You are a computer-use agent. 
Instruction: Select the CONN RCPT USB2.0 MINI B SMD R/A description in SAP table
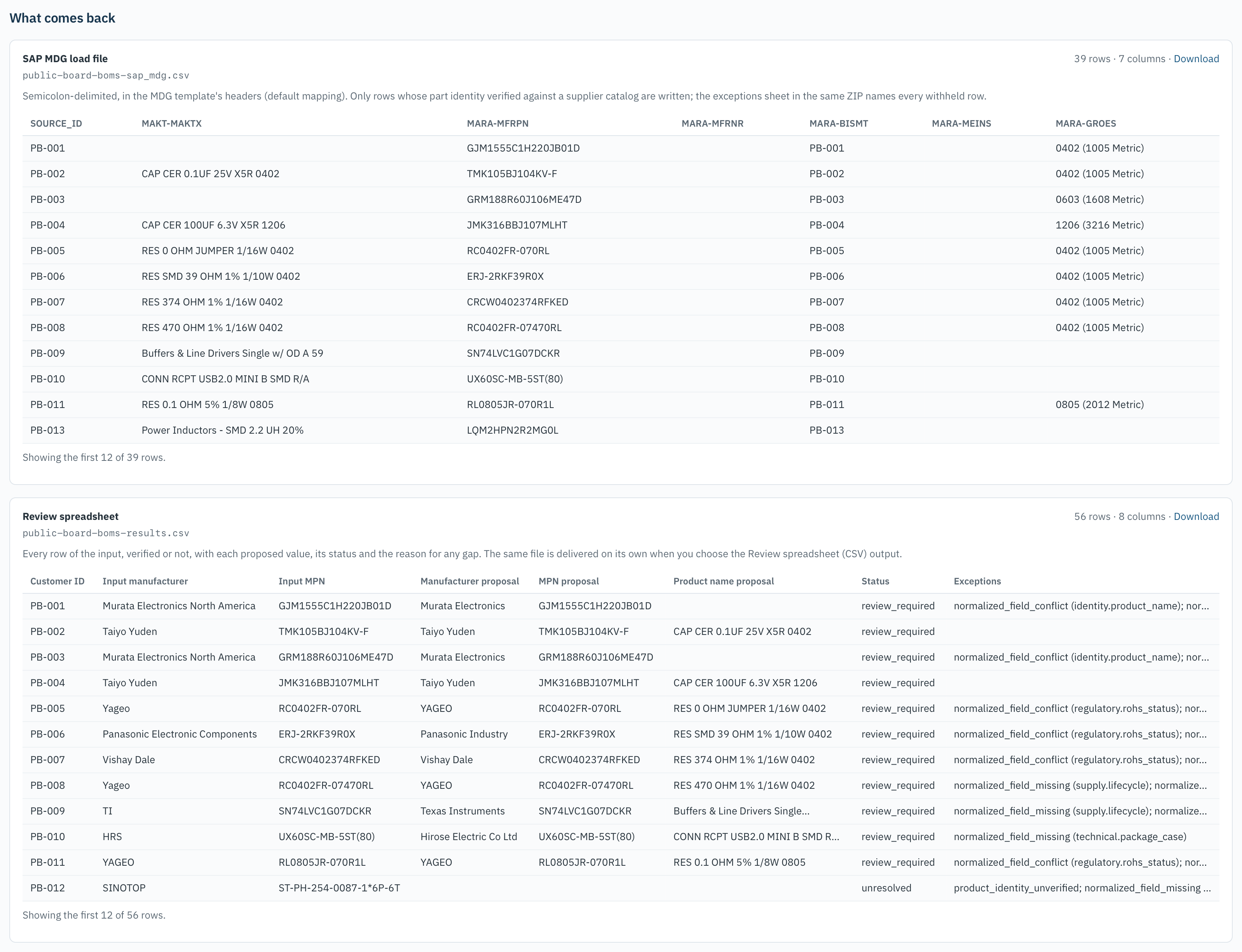coord(225,379)
